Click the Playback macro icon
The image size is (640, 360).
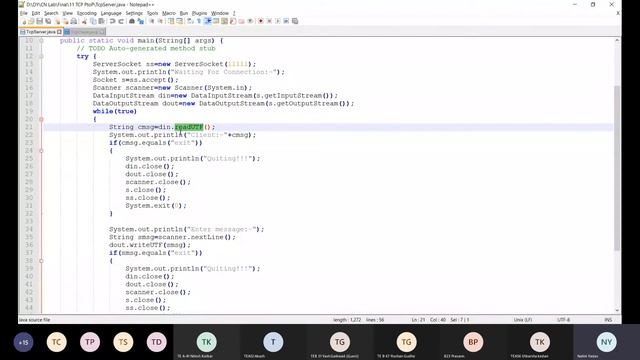[277, 21]
